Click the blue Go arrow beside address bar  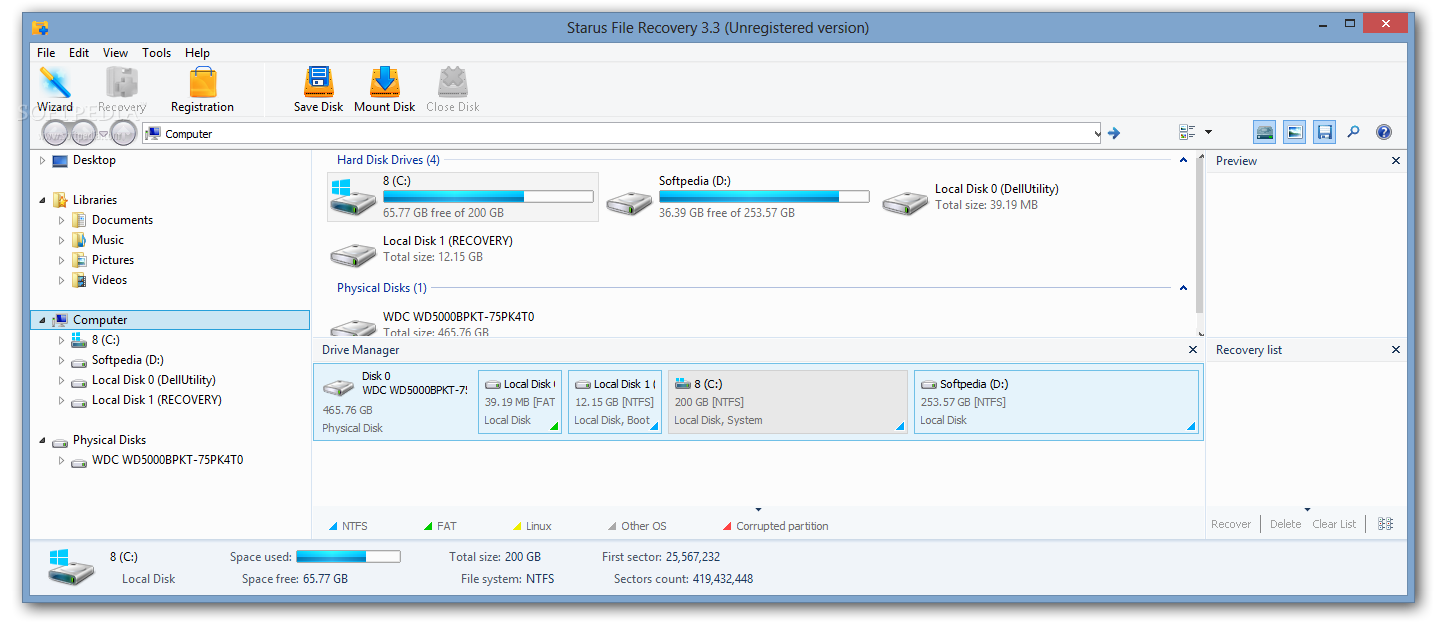[1114, 133]
